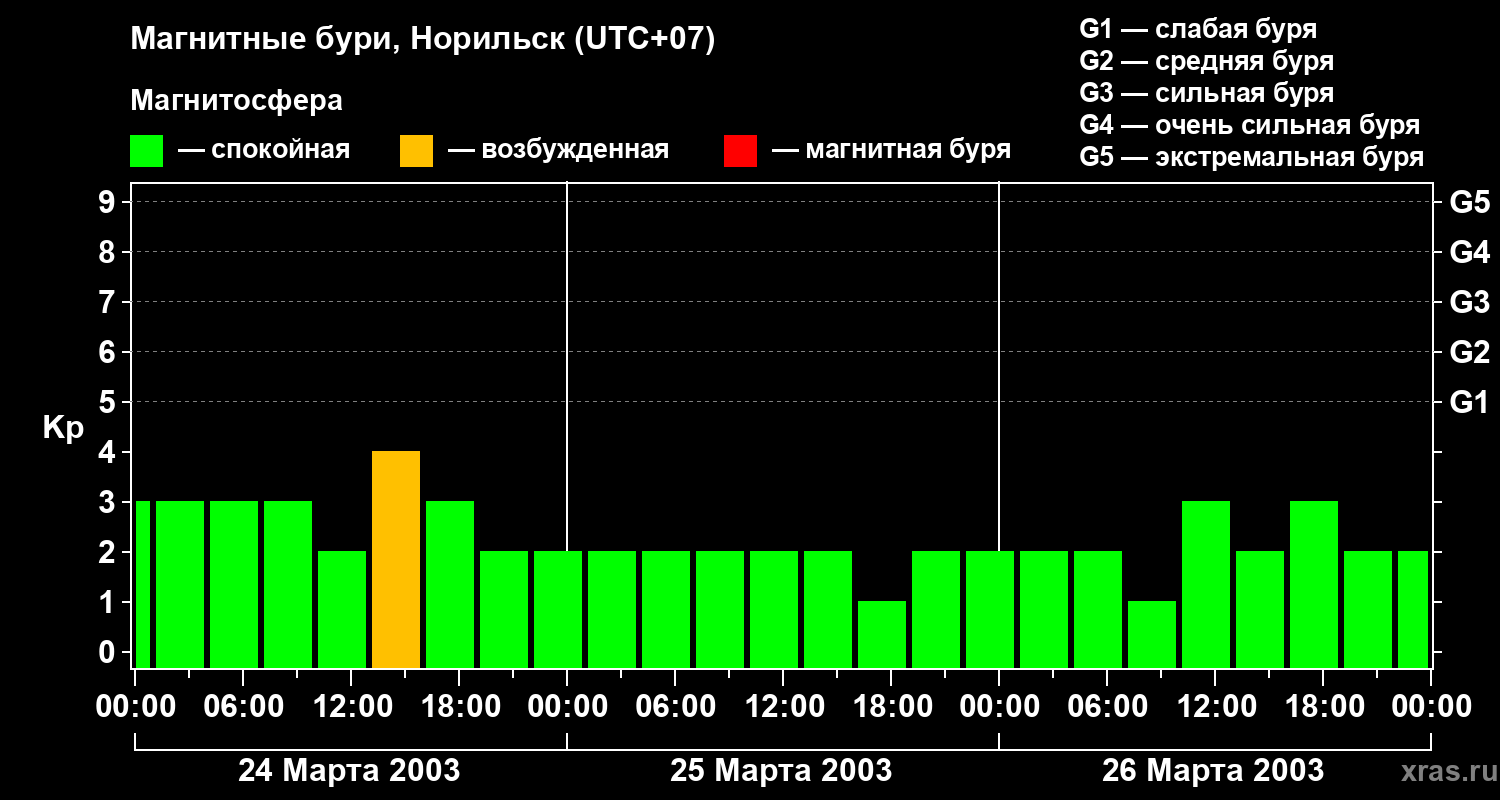Click the '26 Марта 2003' date label

[x=1213, y=771]
